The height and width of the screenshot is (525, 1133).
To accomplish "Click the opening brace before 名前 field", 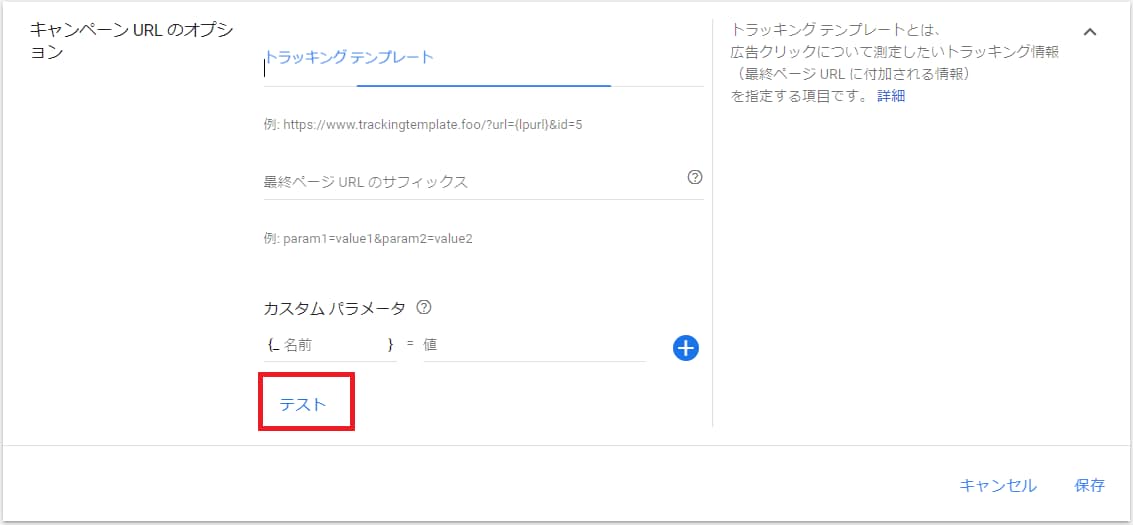I will click(272, 345).
